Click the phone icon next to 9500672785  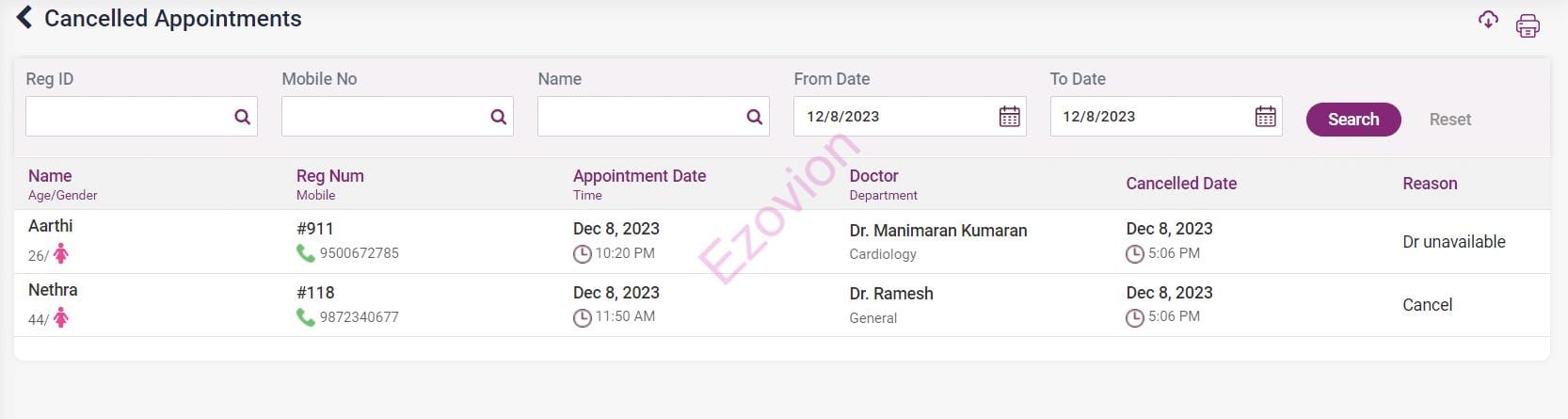[305, 253]
